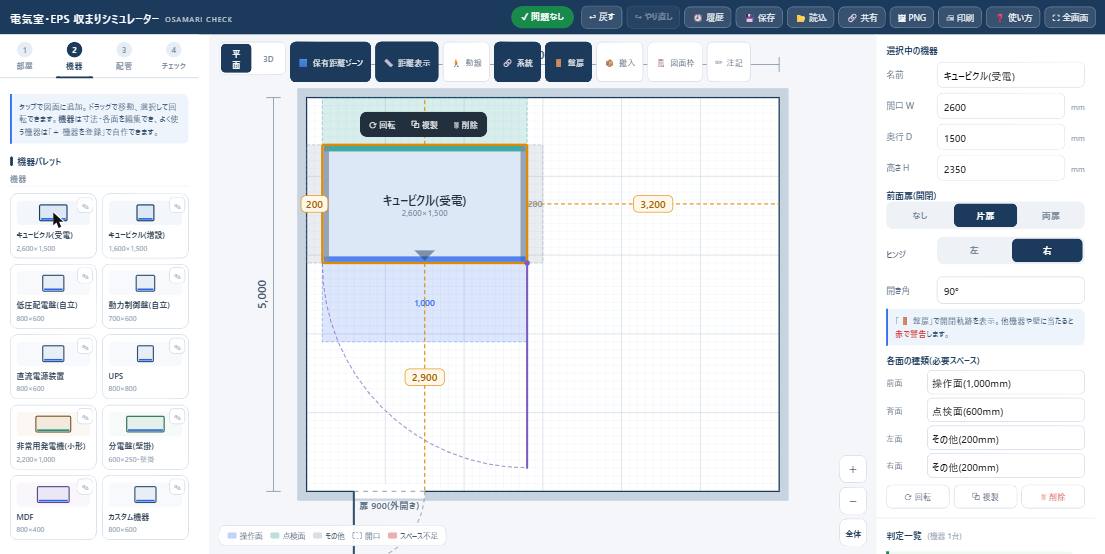Toggle the 保有距離ゾーン overlay
Viewport: 1105px width, 554px height.
pos(331,62)
